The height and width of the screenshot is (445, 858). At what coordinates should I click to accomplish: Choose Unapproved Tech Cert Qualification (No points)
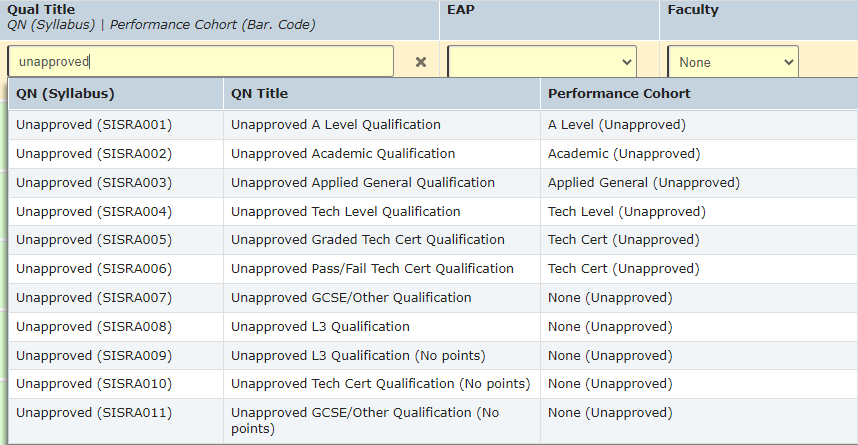380,384
